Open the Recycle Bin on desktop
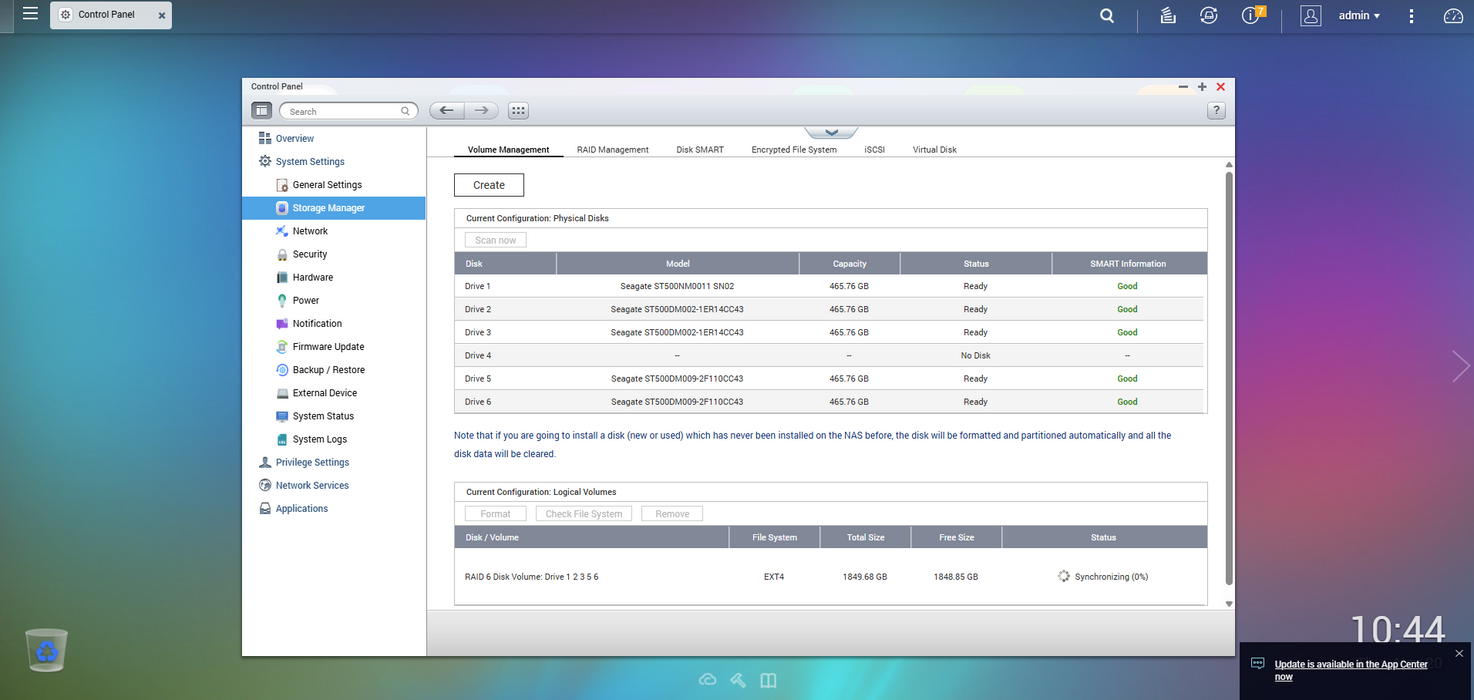This screenshot has height=700, width=1474. pos(47,650)
